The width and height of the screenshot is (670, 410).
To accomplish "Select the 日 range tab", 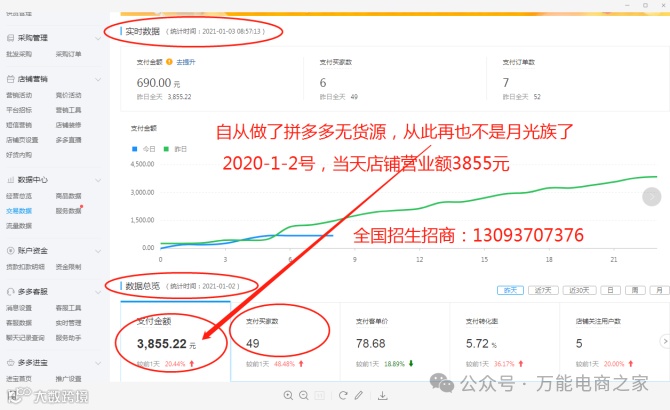I will click(610, 290).
